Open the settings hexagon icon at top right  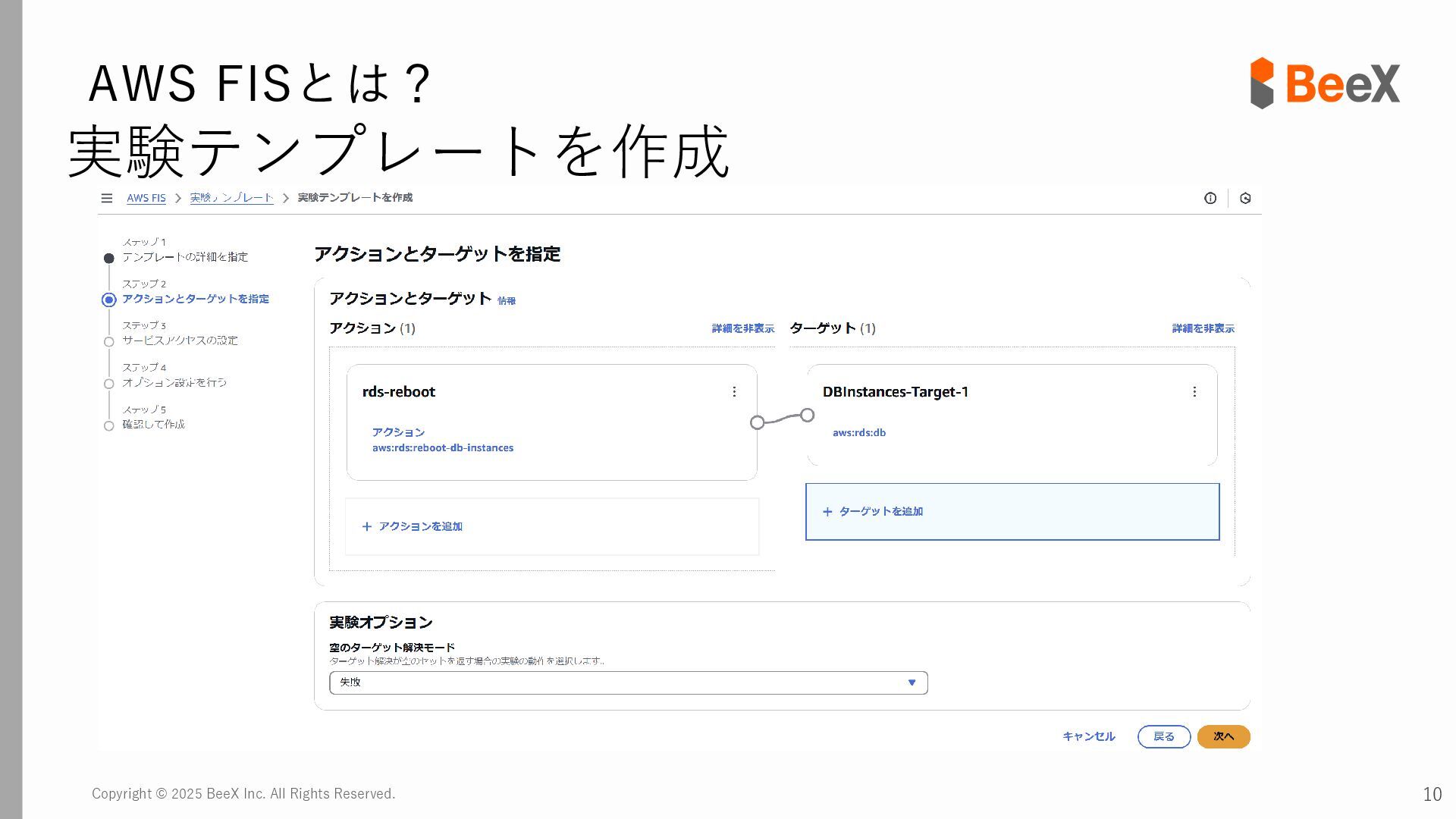(x=1245, y=198)
